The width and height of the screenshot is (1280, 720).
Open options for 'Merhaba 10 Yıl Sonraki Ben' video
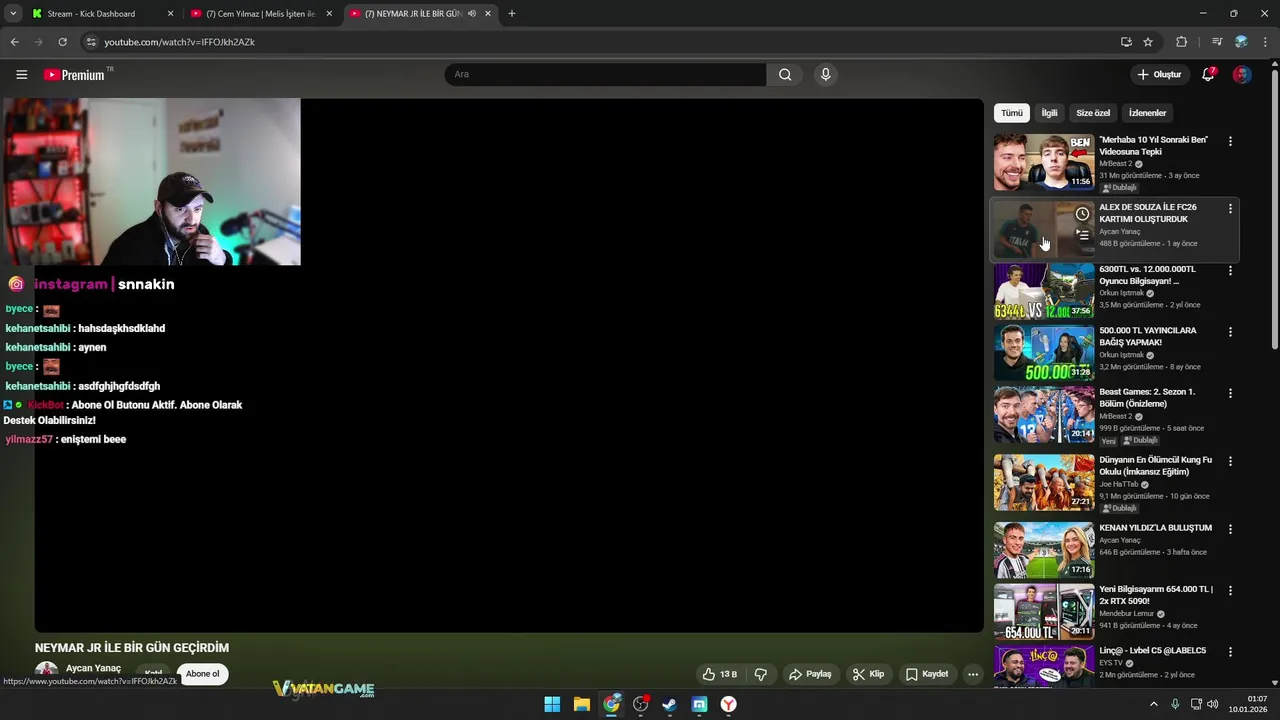pos(1230,141)
